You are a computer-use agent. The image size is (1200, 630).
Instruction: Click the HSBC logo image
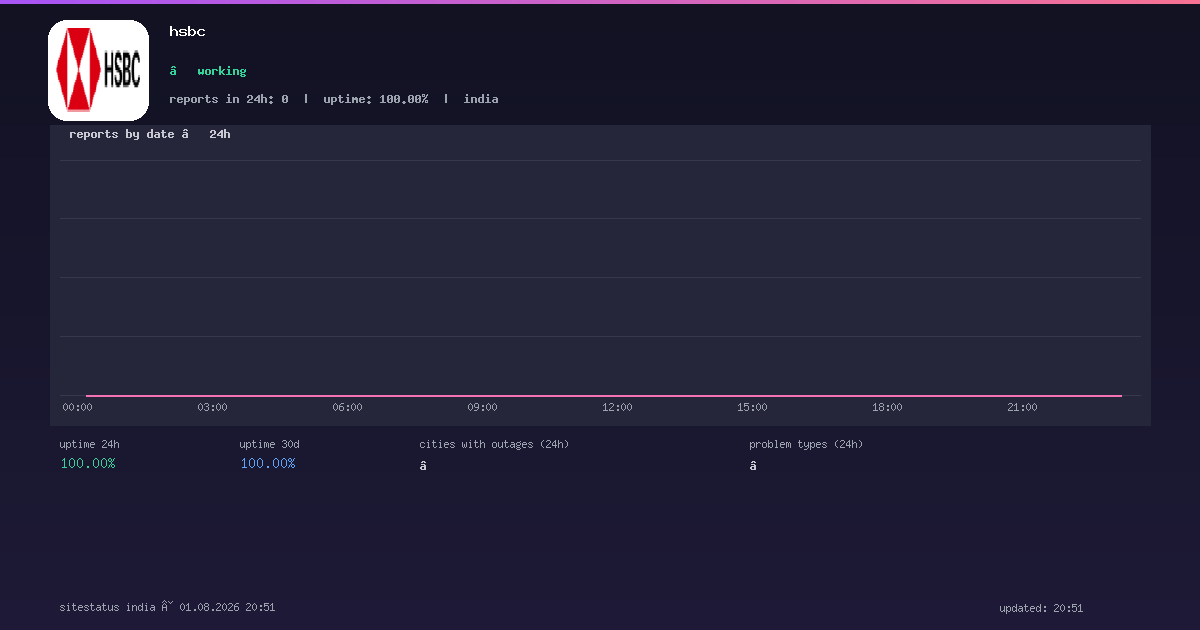pyautogui.click(x=98, y=70)
